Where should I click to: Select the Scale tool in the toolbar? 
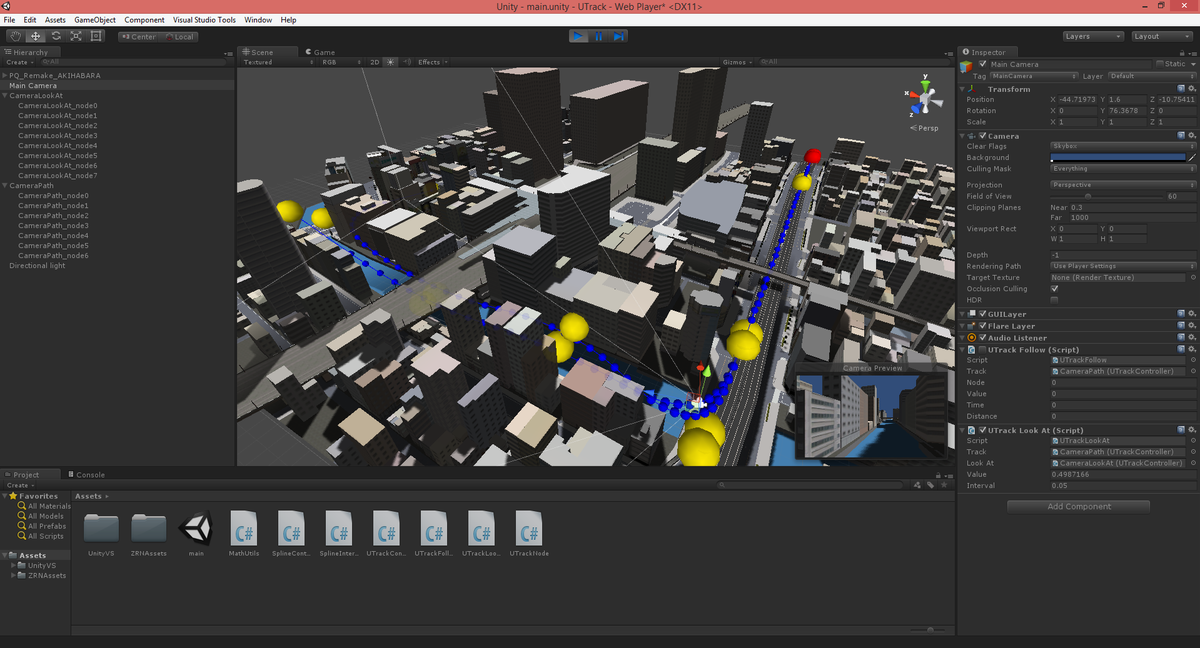[76, 36]
